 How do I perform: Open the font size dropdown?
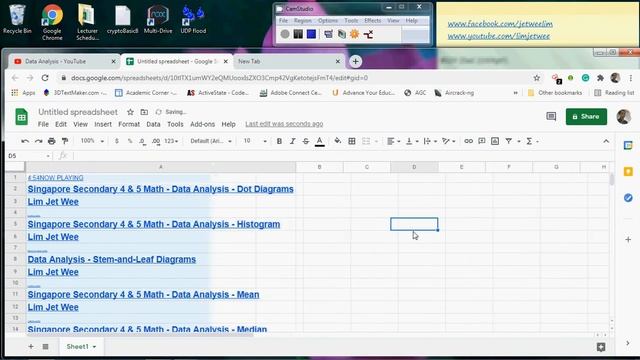[x=255, y=141]
